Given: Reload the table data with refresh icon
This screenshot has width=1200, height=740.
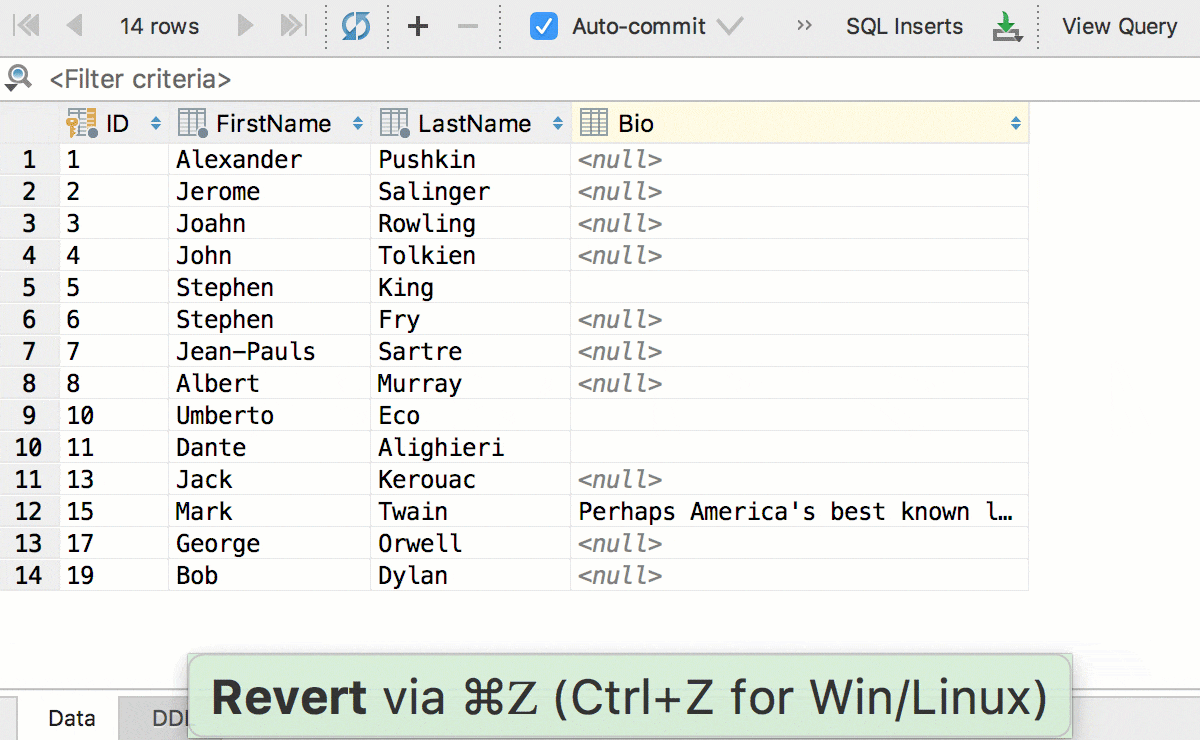Looking at the screenshot, I should point(356,27).
